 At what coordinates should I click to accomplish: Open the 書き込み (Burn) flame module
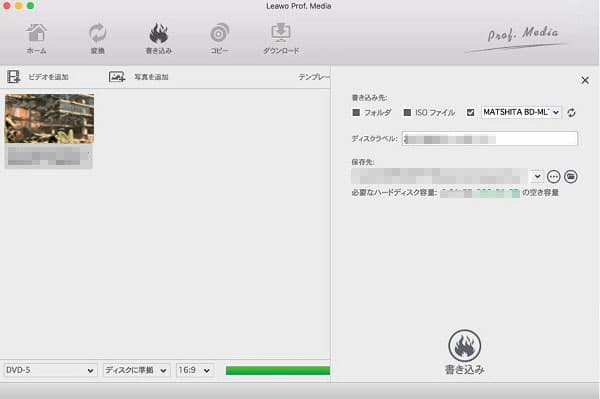(x=159, y=39)
